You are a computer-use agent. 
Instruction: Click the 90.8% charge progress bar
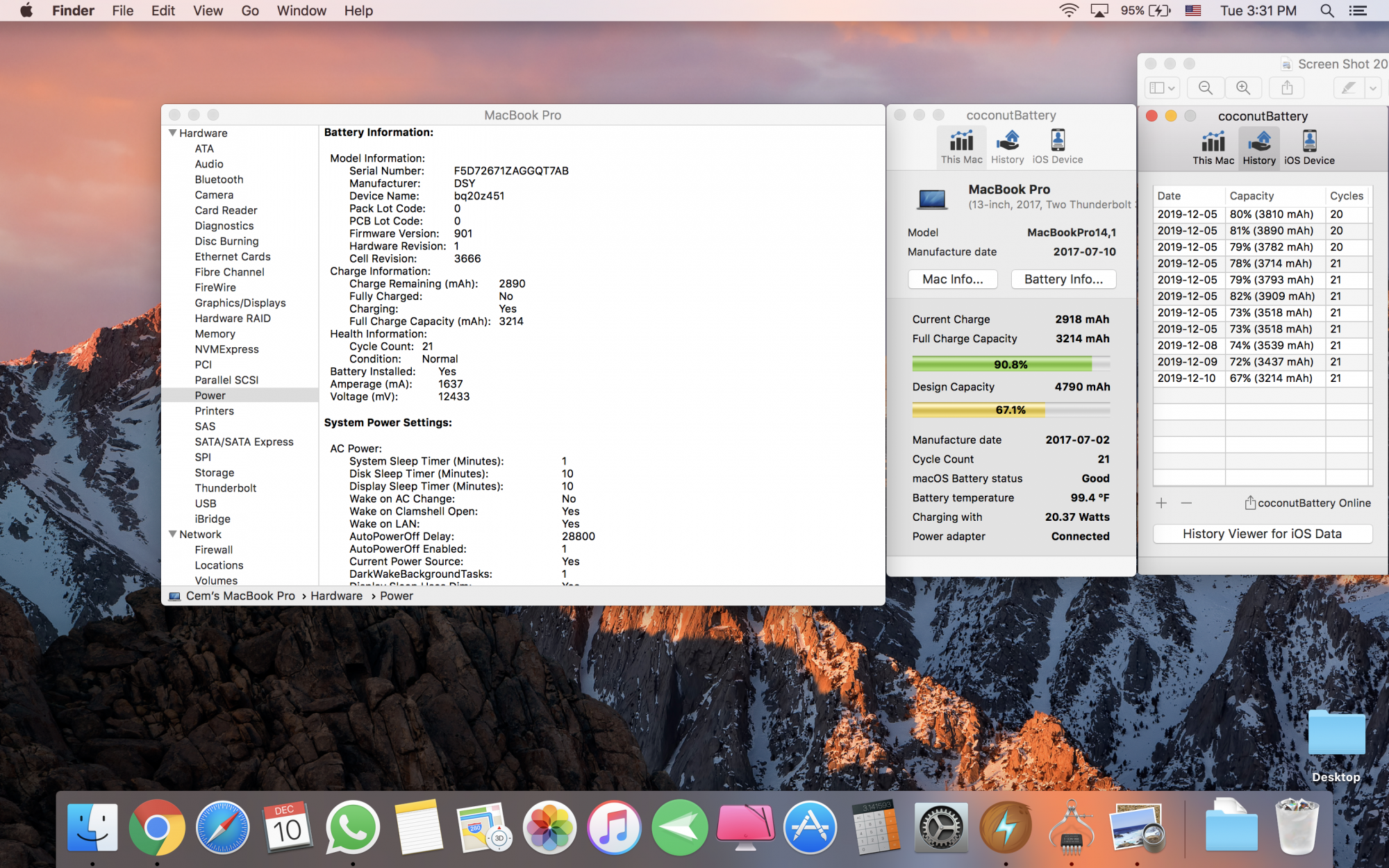tap(1010, 364)
